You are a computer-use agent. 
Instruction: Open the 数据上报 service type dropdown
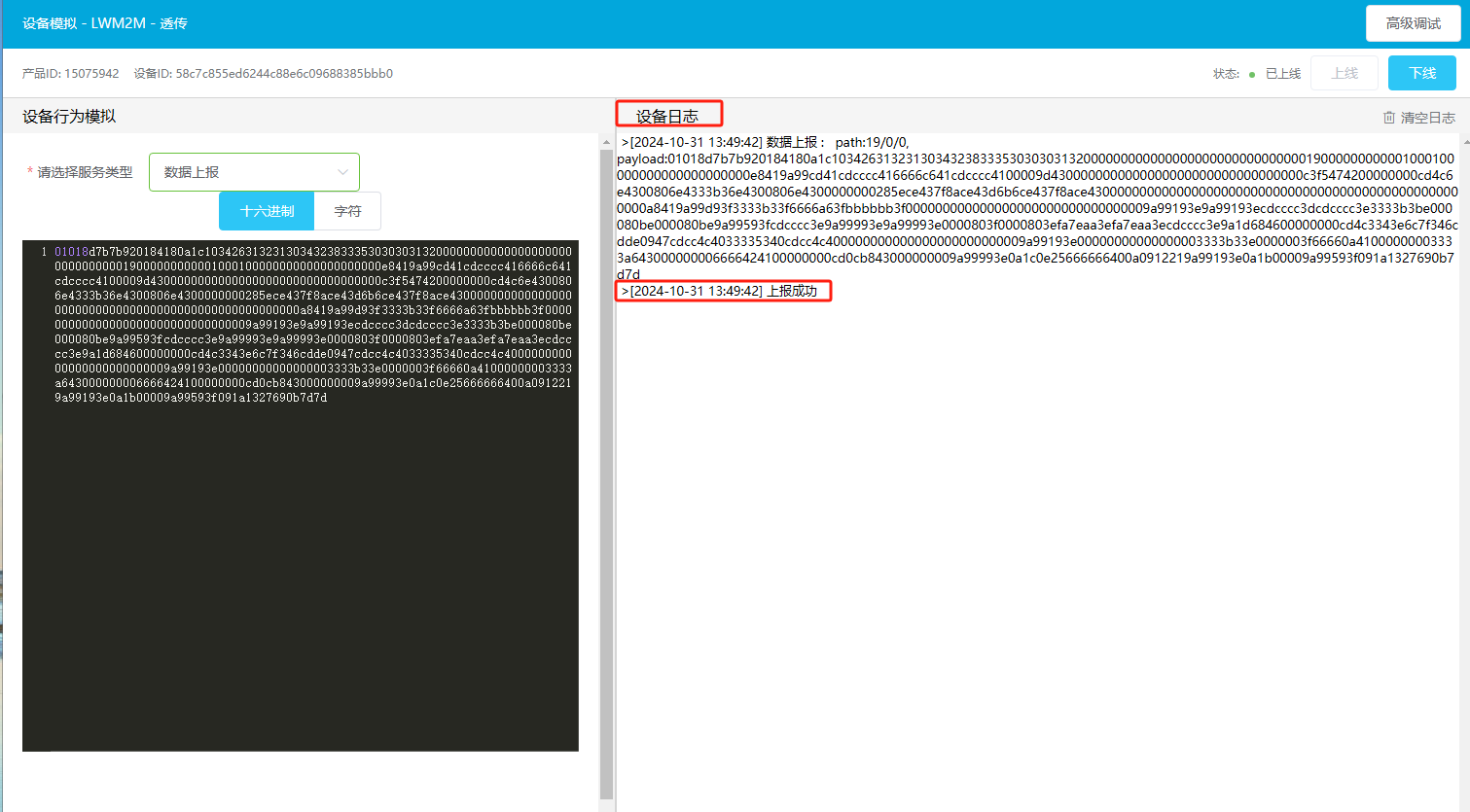253,172
